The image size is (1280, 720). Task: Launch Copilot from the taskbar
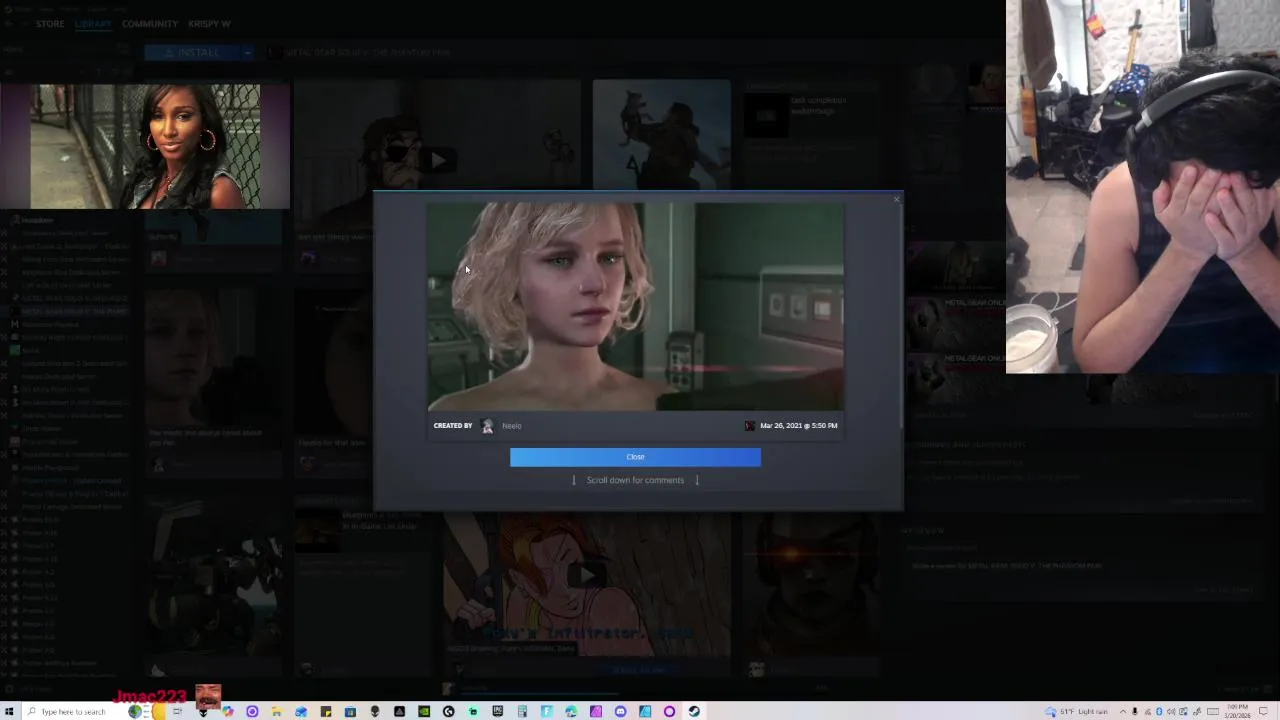pyautogui.click(x=228, y=711)
